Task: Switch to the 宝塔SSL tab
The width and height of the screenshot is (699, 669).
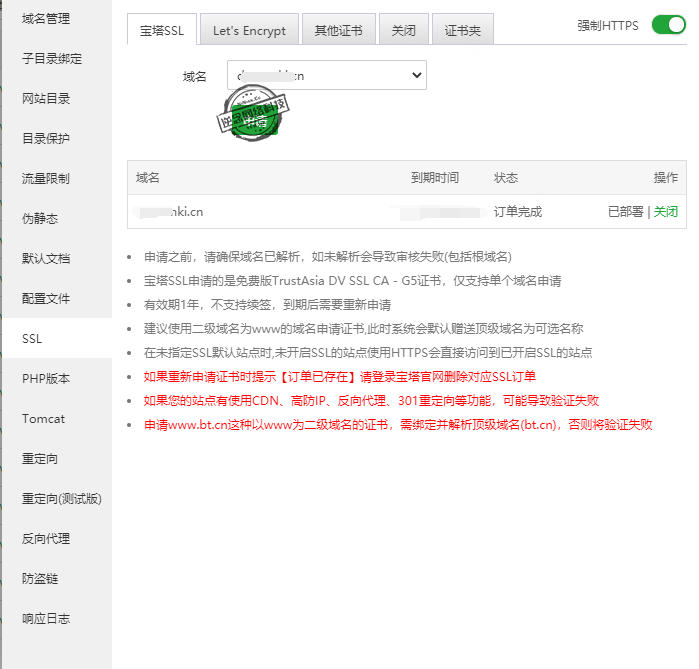Action: coord(162,30)
